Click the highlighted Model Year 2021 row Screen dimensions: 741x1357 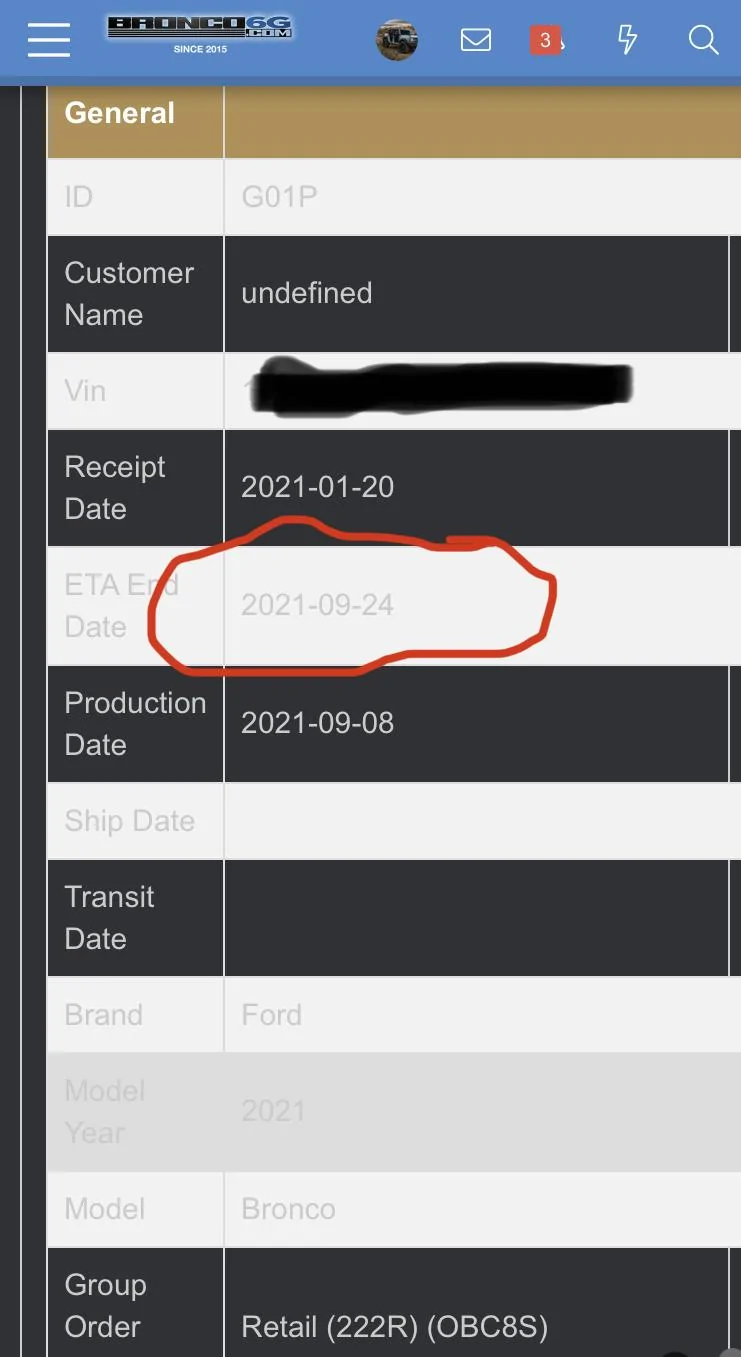(x=394, y=1112)
